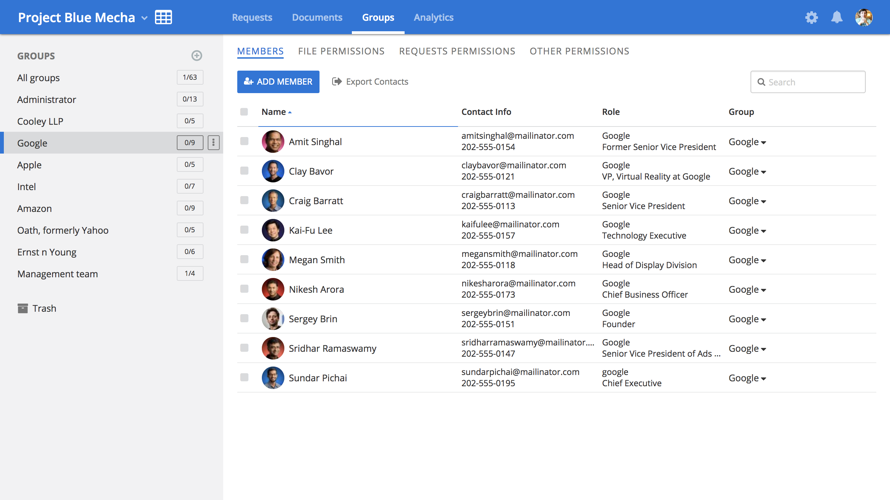Click the Groups tab in top navigation
This screenshot has height=500, width=890.
point(378,18)
